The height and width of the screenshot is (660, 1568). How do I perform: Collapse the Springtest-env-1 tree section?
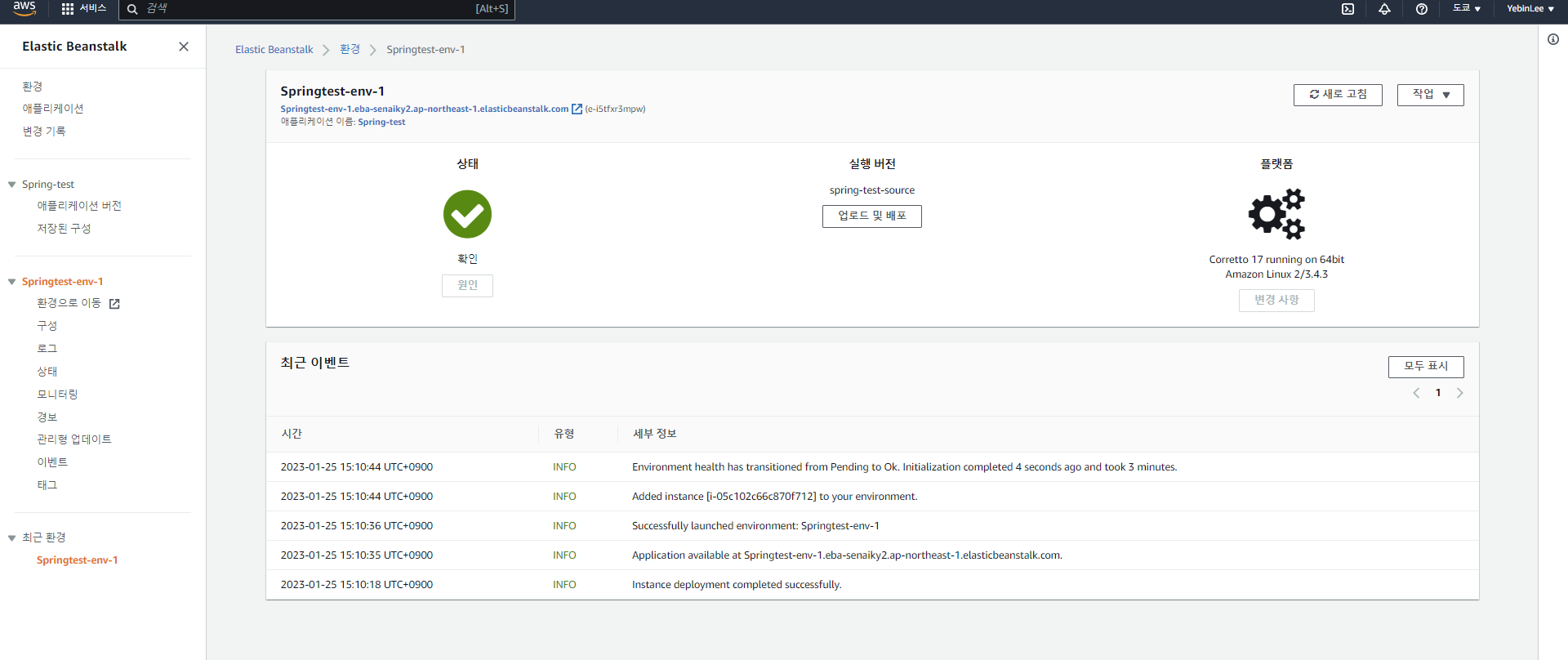point(12,282)
